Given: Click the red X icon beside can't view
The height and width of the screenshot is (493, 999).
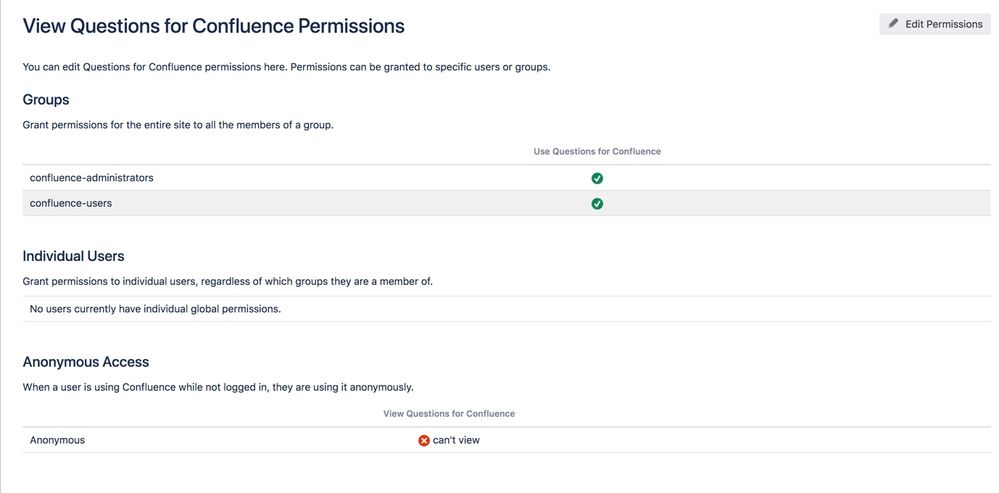Looking at the screenshot, I should pos(424,440).
